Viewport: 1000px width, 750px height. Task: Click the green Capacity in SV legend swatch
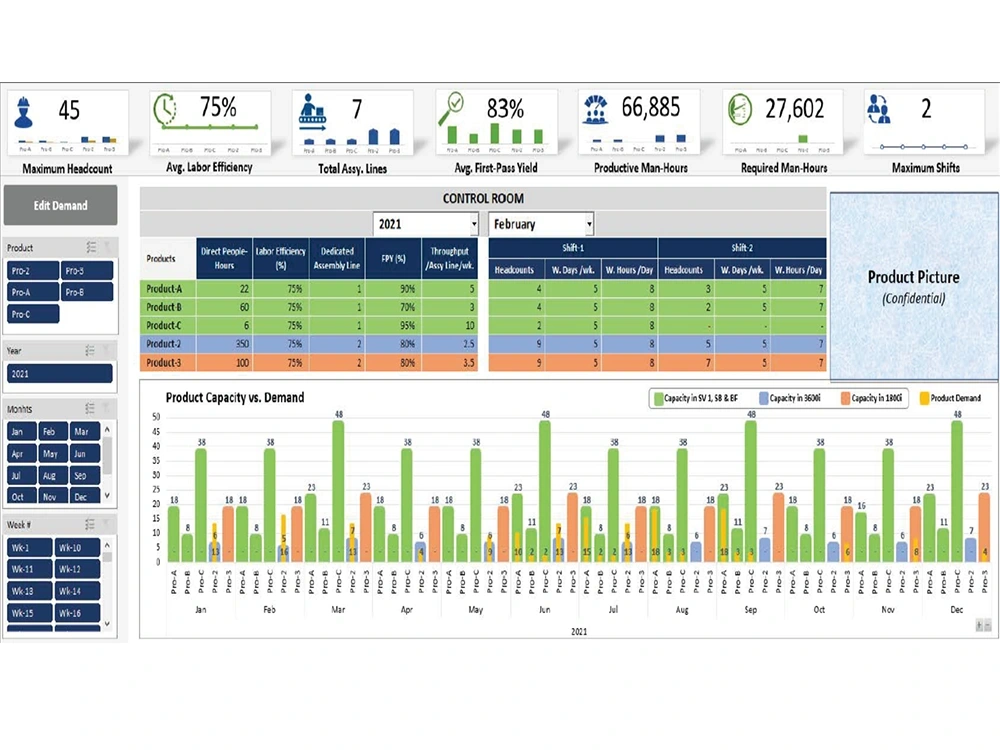658,398
